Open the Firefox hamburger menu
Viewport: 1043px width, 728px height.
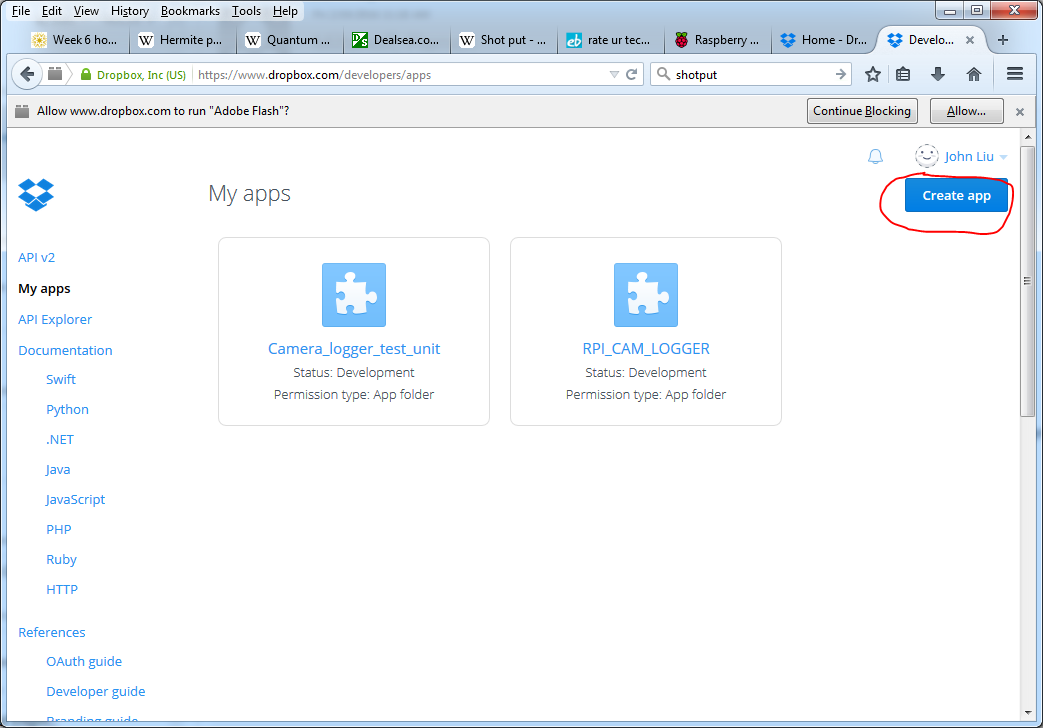1015,74
